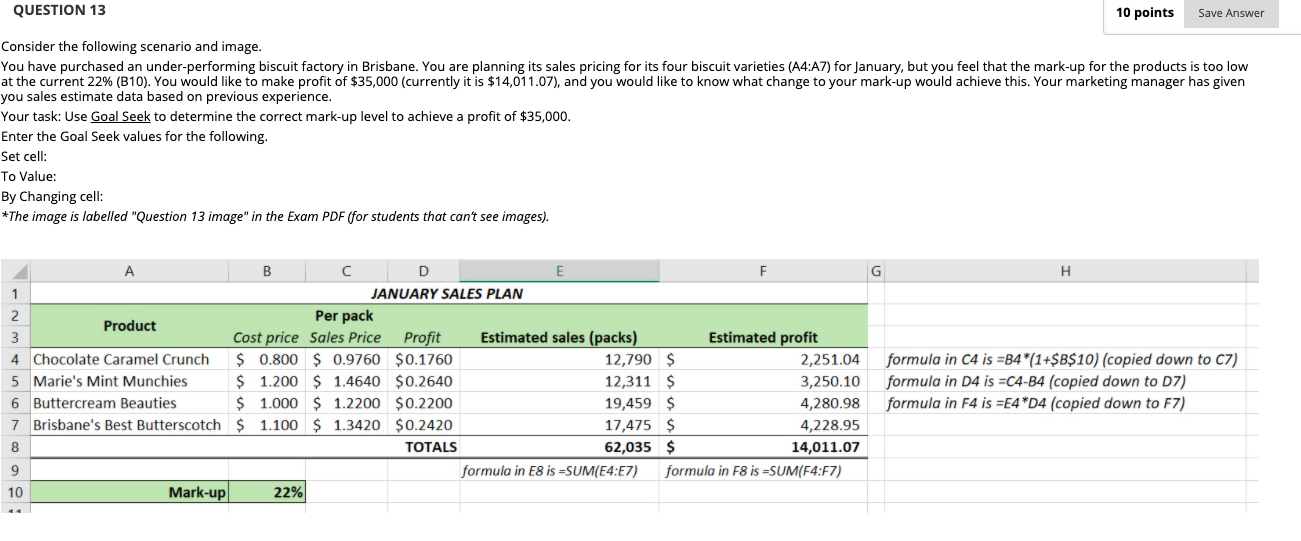1301x541 pixels.
Task: Click sales price cell '$ 1.3420'
Action: point(346,426)
